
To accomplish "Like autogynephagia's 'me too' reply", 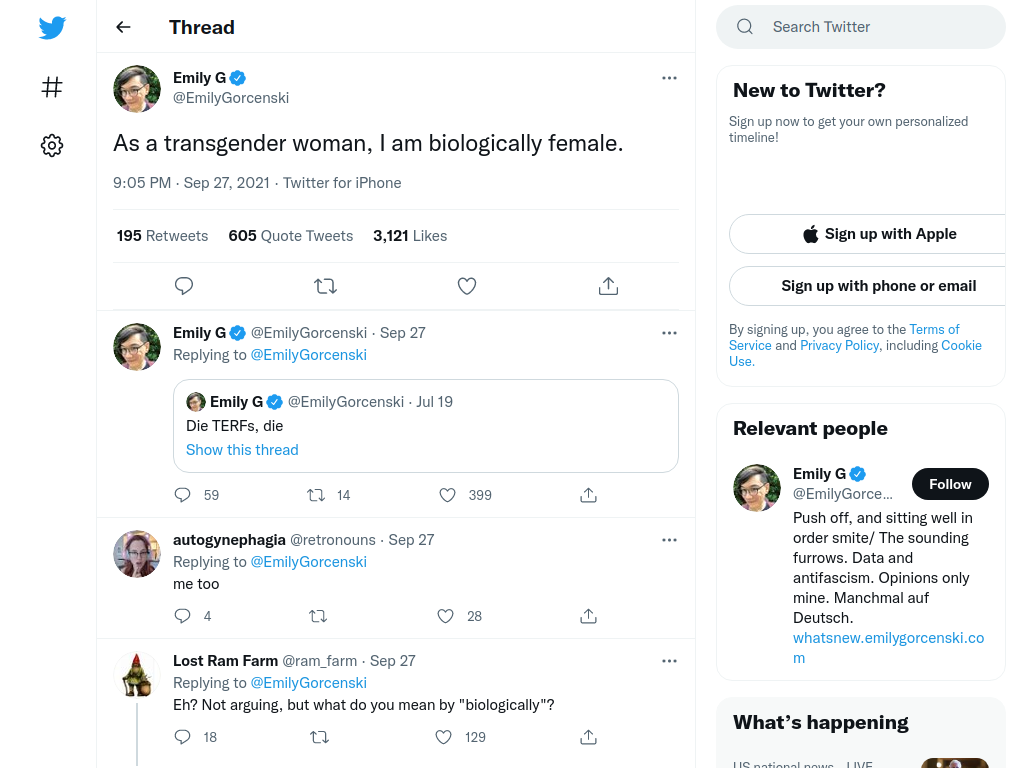I will [x=445, y=616].
